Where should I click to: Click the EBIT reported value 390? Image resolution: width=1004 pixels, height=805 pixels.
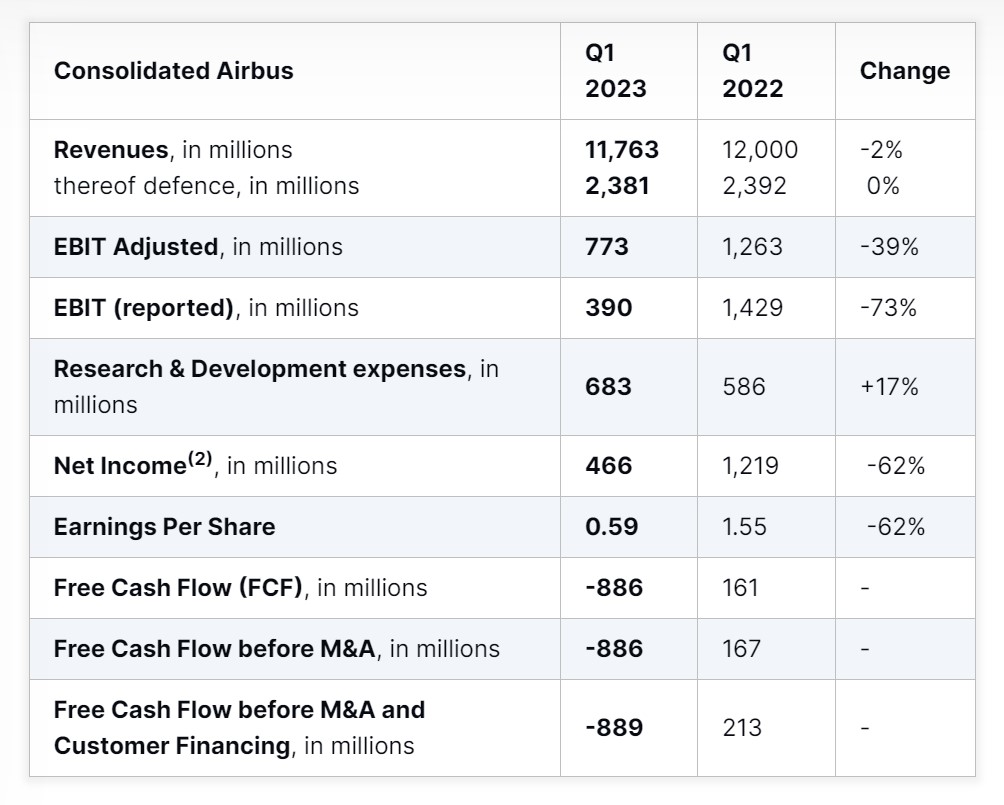click(x=608, y=308)
